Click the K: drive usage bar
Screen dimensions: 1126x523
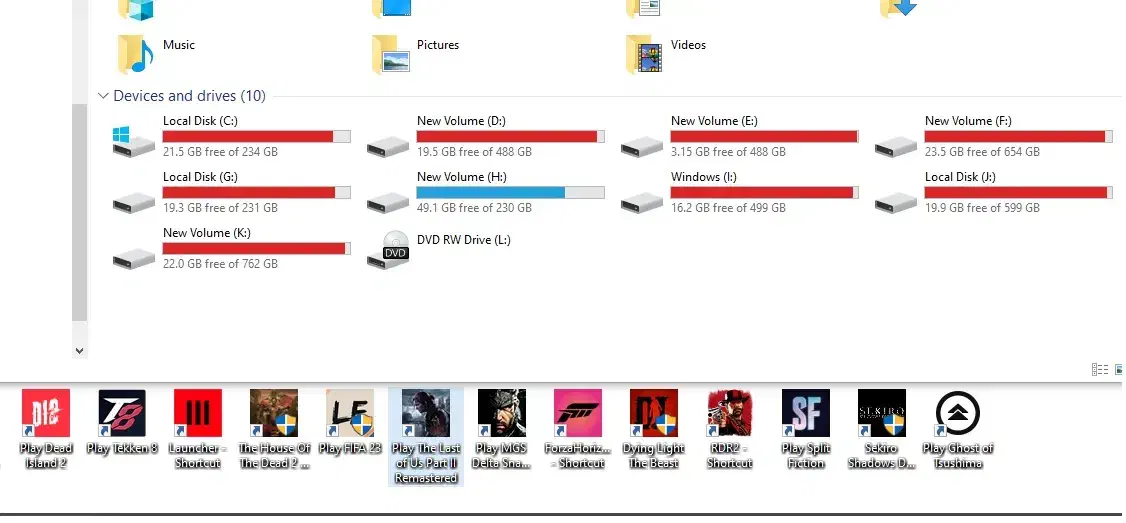click(256, 249)
